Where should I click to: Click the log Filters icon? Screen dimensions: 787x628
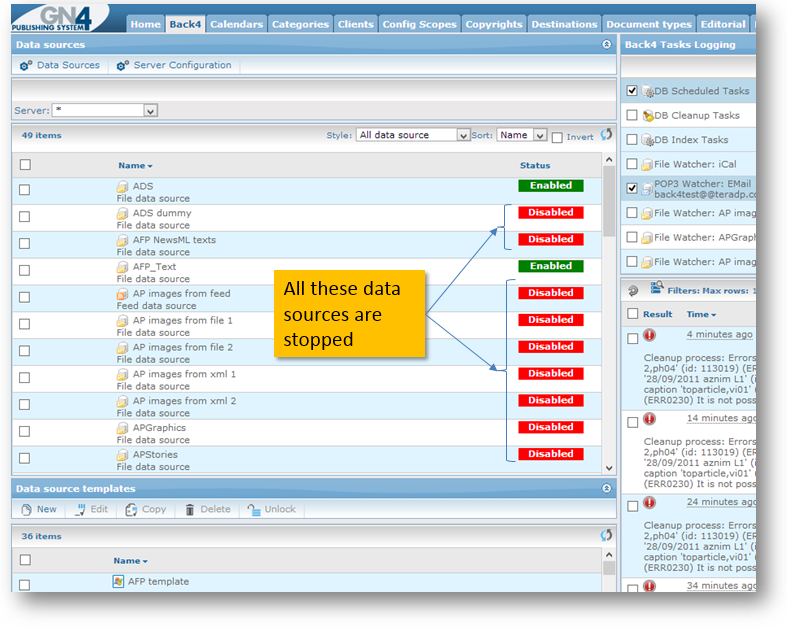click(657, 288)
